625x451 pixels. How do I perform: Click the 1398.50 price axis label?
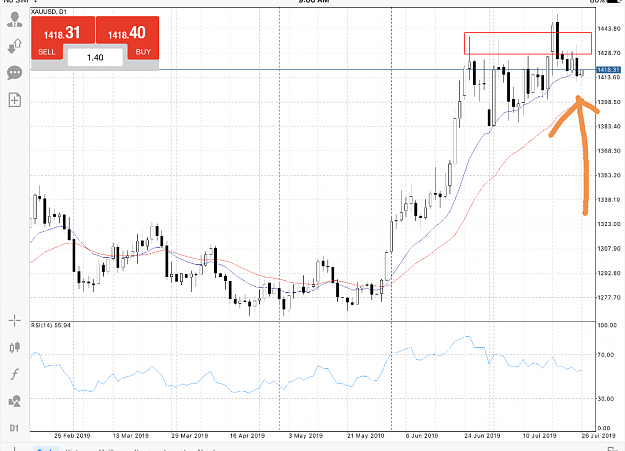609,102
